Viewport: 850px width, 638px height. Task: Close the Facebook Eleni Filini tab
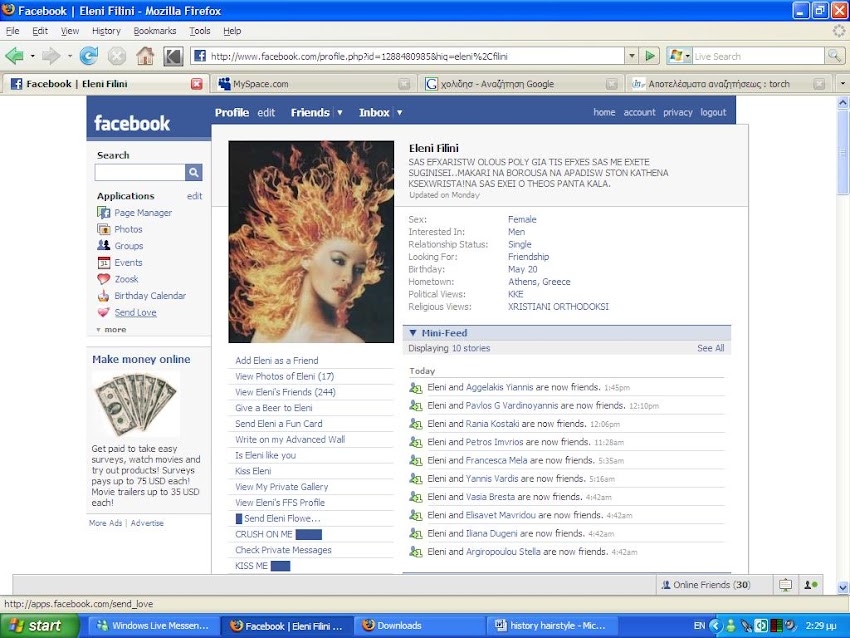pos(197,84)
